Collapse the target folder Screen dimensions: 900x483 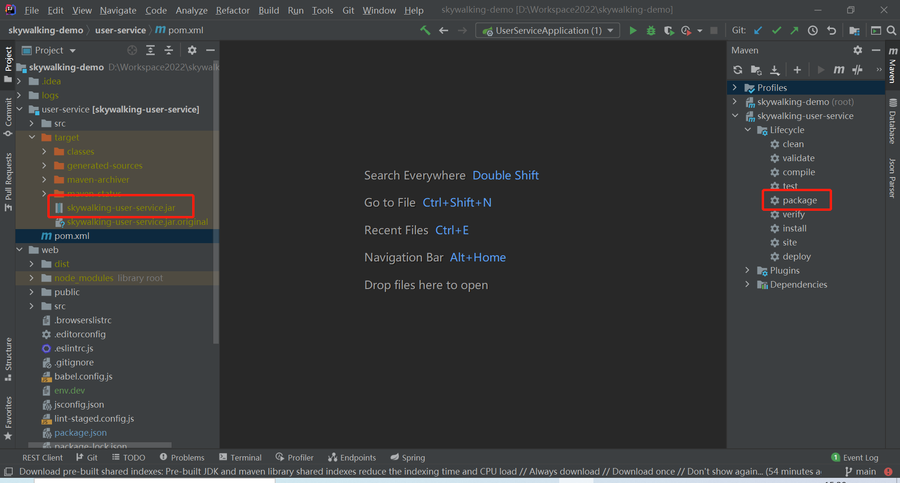click(32, 137)
